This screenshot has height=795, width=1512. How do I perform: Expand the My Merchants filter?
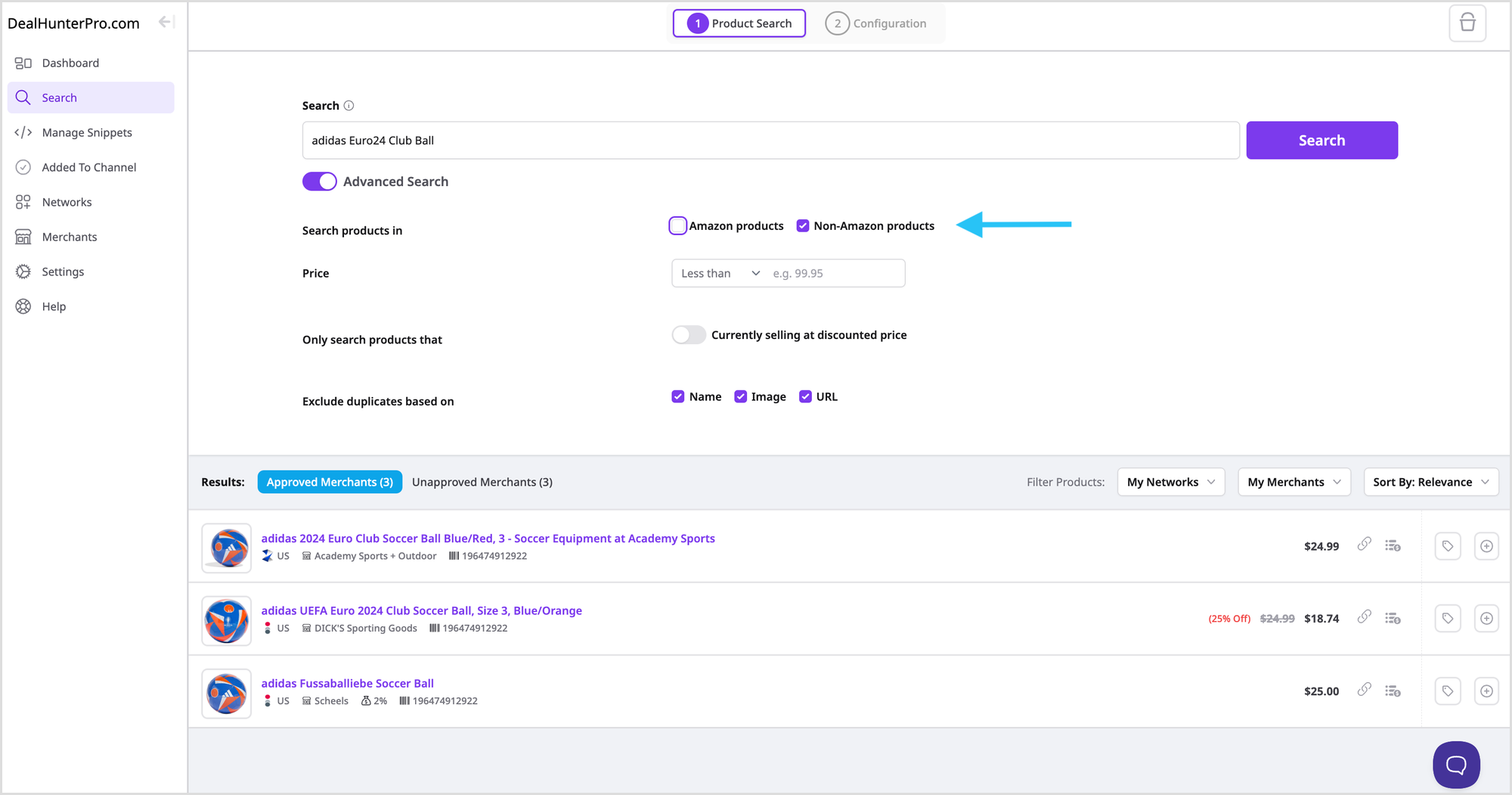pyautogui.click(x=1294, y=482)
